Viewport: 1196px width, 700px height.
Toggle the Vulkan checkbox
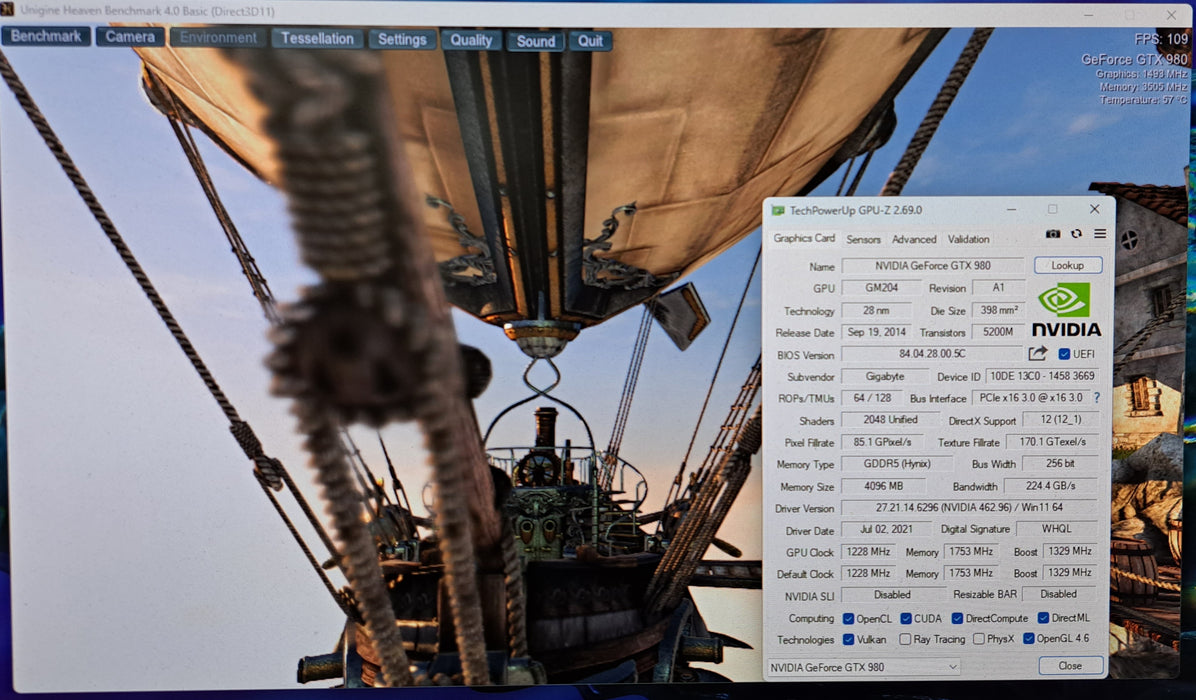click(x=848, y=639)
